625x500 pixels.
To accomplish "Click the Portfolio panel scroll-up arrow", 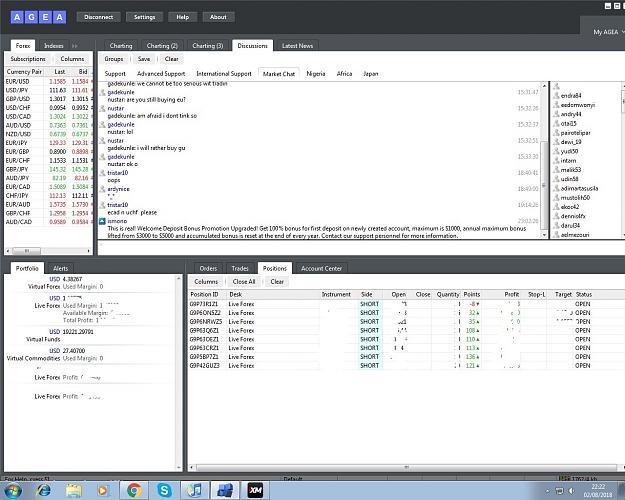I will click(x=179, y=278).
